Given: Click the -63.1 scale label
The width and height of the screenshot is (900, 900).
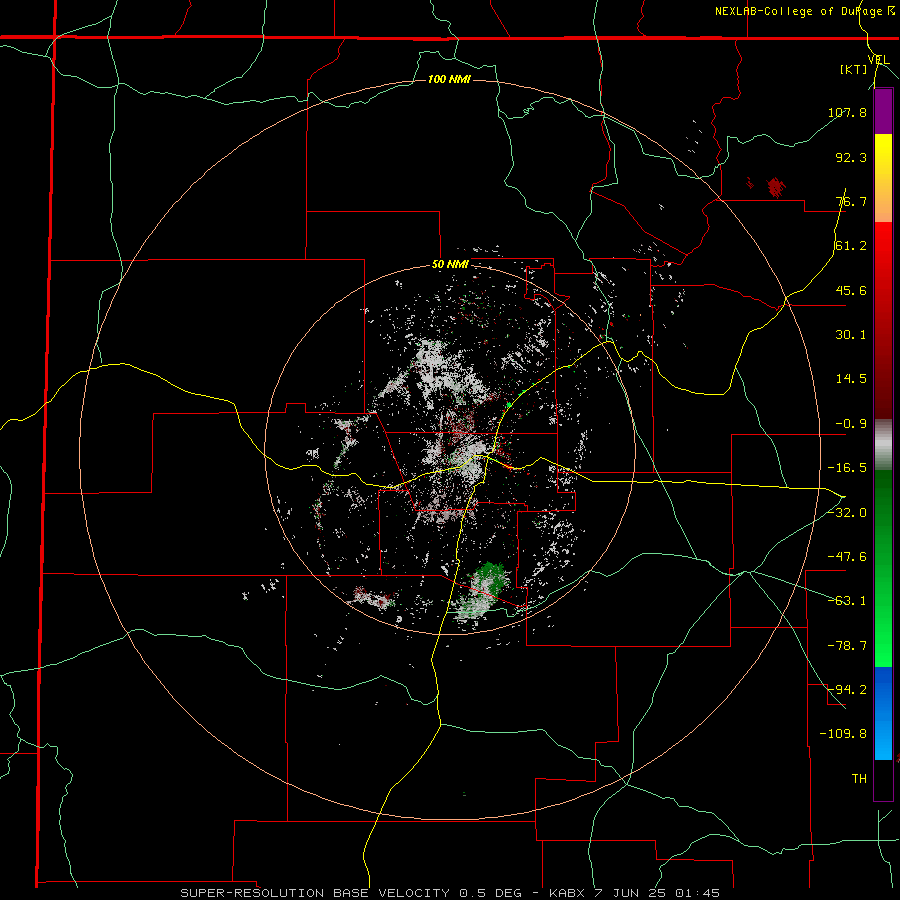Looking at the screenshot, I should [847, 601].
